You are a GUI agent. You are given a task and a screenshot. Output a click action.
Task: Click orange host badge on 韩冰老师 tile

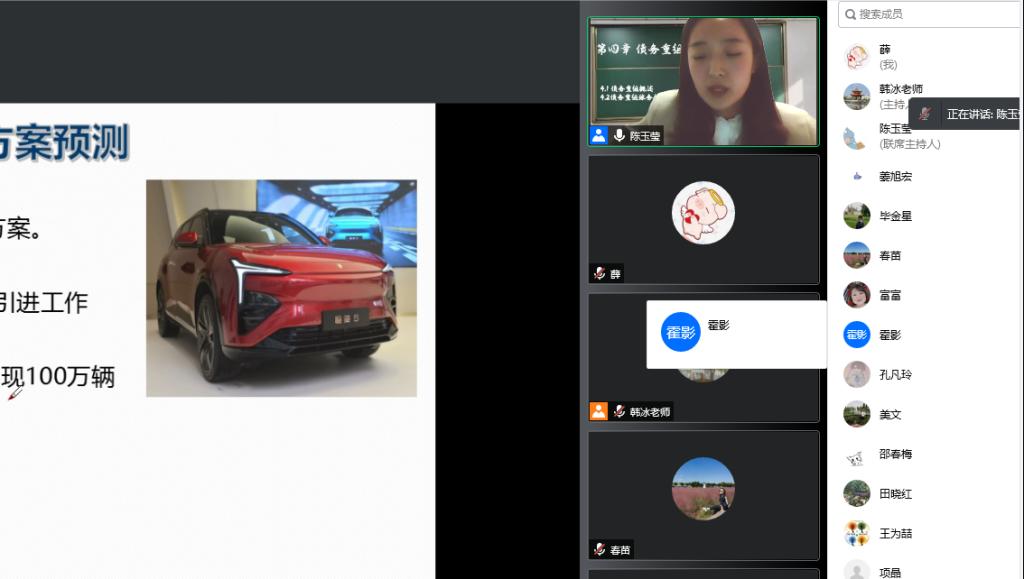point(598,411)
